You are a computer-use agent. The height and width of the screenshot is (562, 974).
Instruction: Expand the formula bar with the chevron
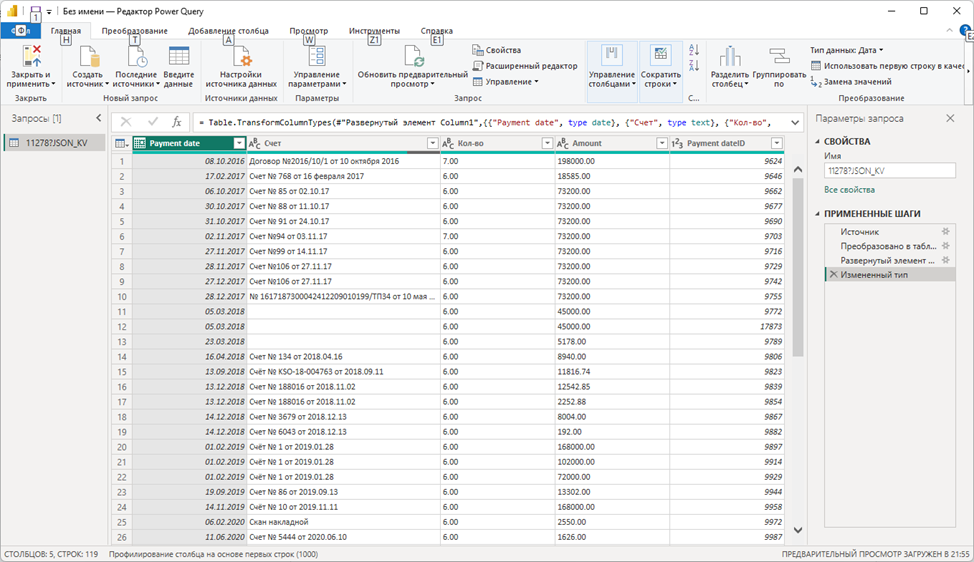(x=794, y=122)
